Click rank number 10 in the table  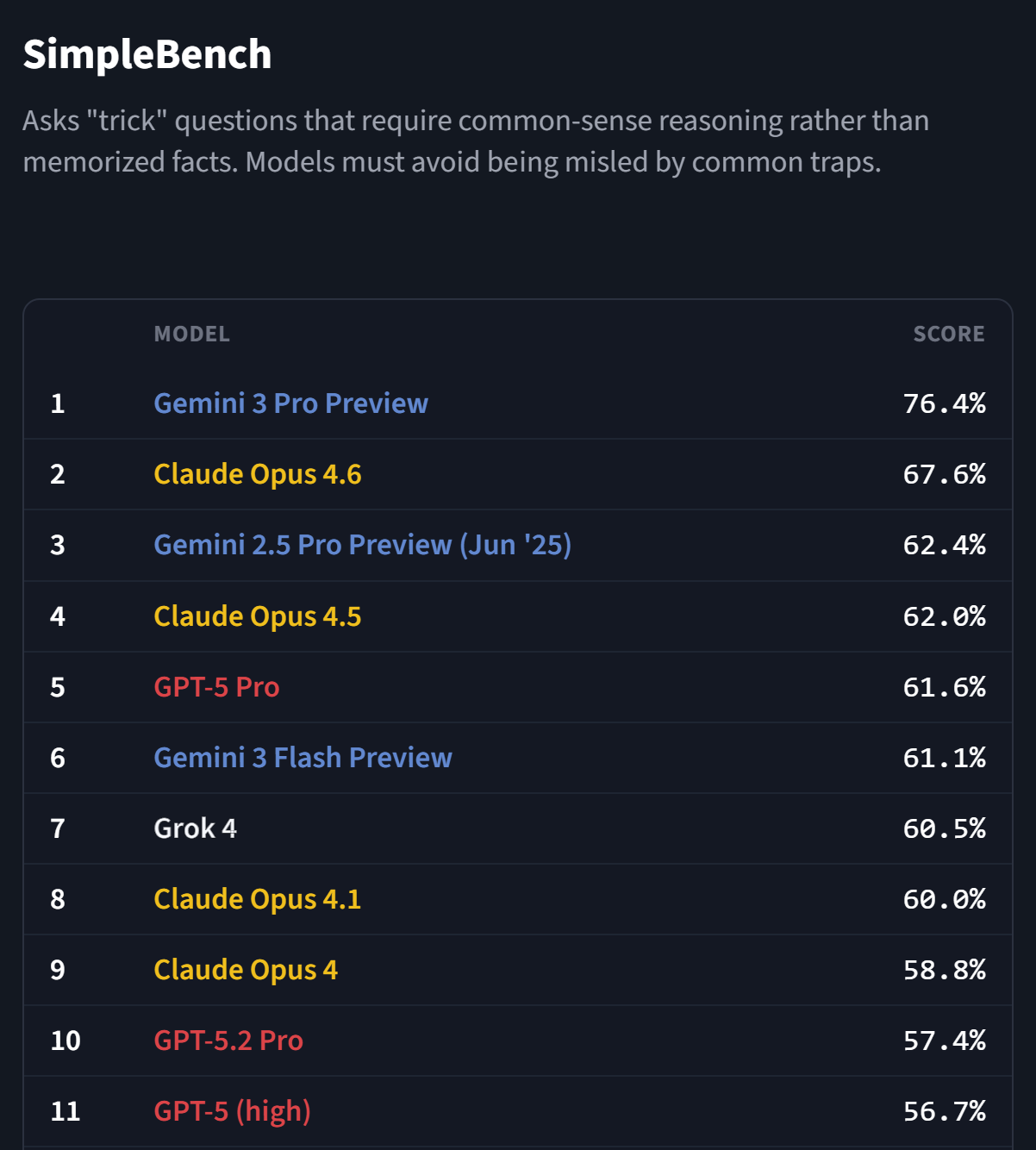click(x=66, y=1041)
